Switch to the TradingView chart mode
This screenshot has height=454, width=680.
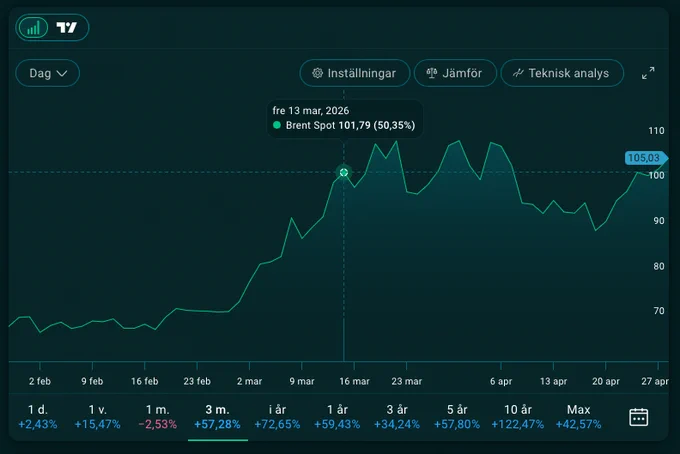[x=66, y=28]
